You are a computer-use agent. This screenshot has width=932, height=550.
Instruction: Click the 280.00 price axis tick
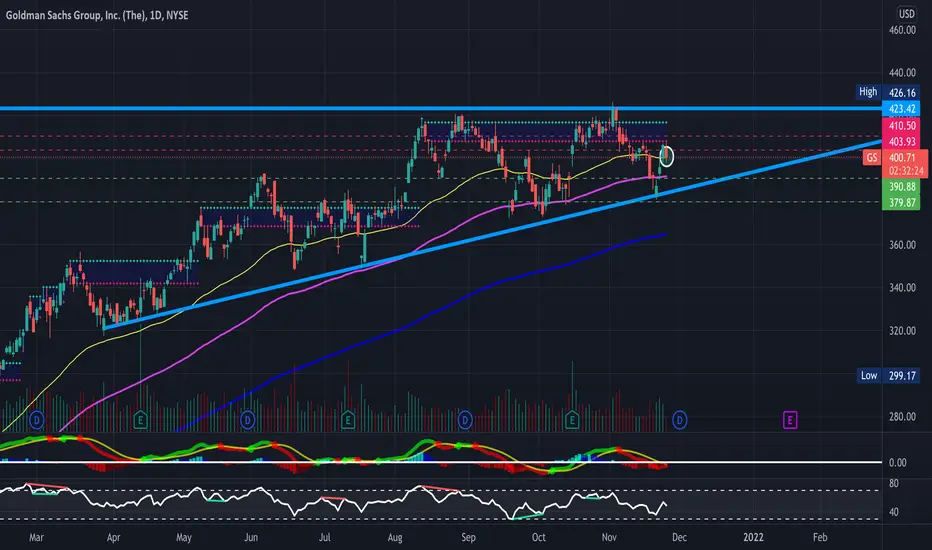[x=902, y=417]
